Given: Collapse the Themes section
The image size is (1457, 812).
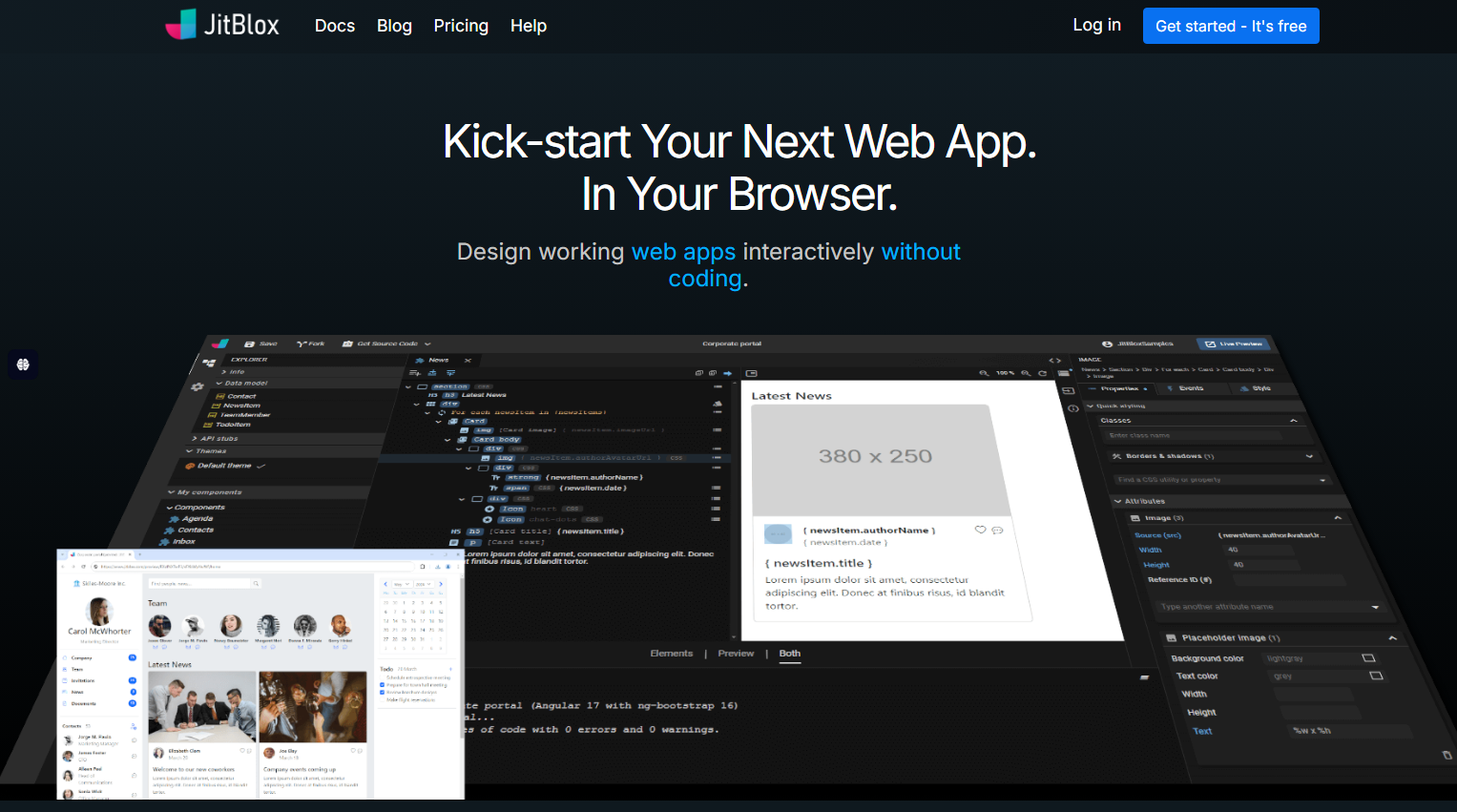Looking at the screenshot, I should pyautogui.click(x=207, y=451).
